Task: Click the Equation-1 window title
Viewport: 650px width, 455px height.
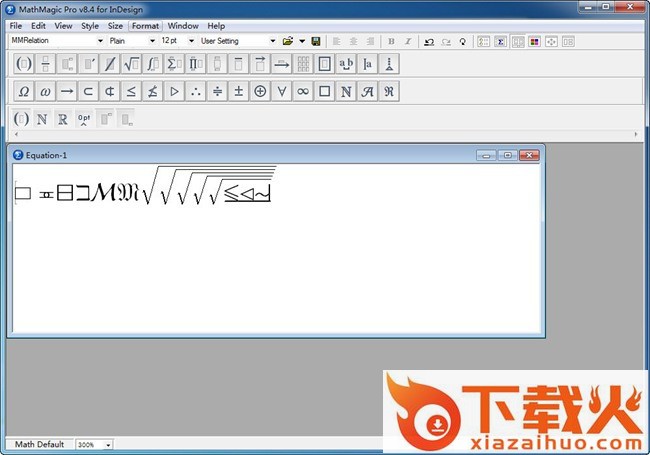Action: tap(46, 155)
